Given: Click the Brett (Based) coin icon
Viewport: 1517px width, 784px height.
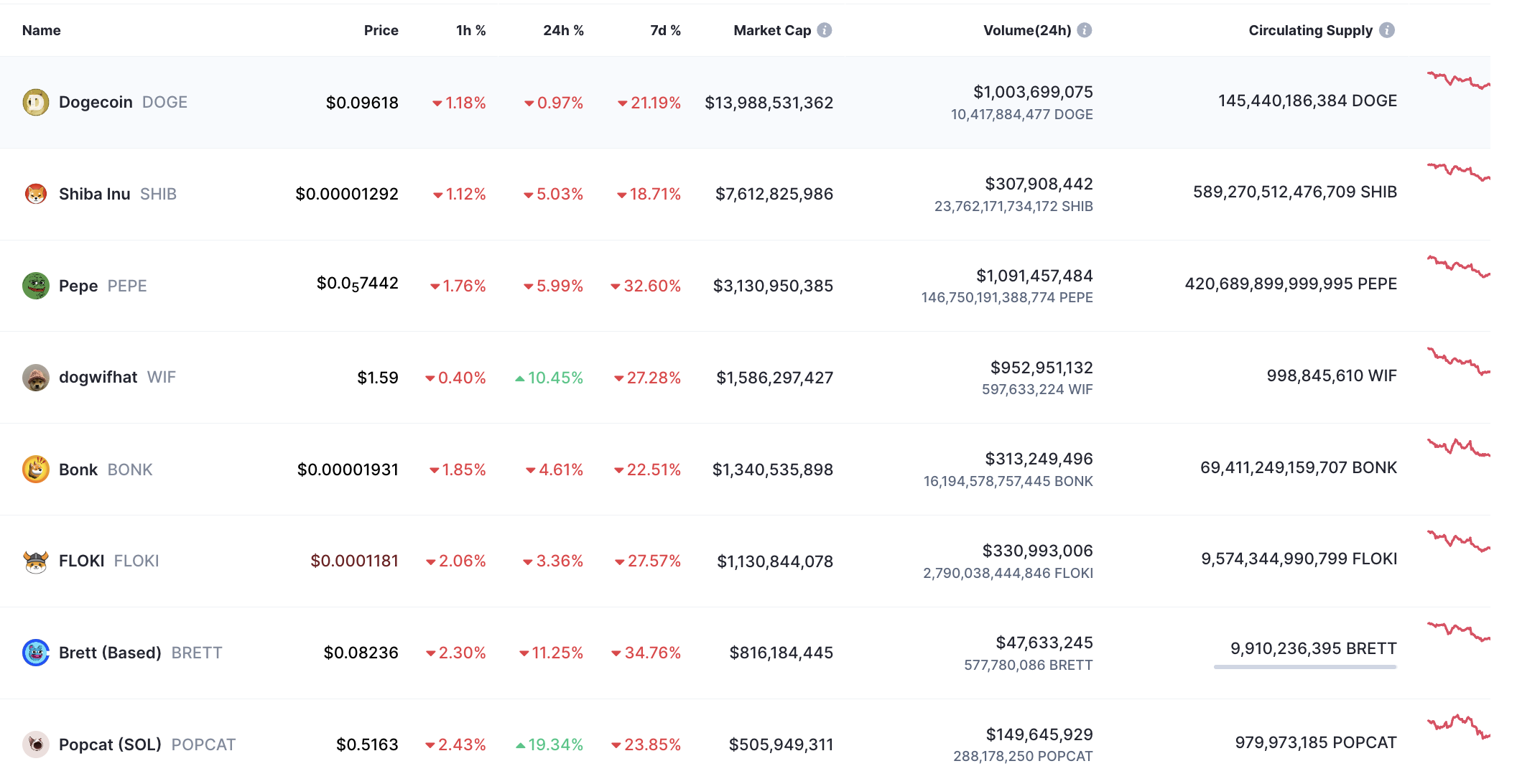Looking at the screenshot, I should (x=36, y=653).
